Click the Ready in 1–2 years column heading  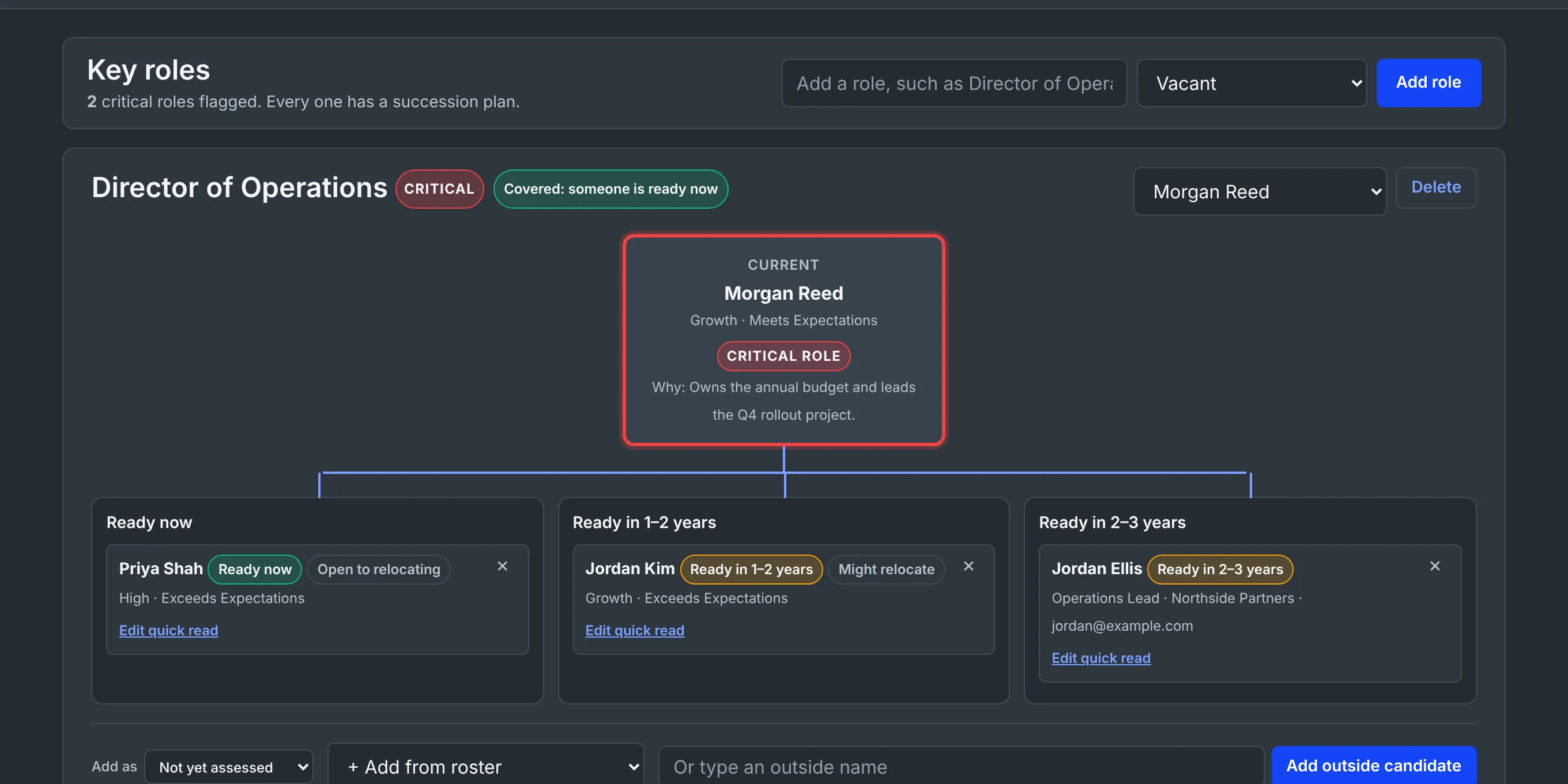tap(644, 522)
